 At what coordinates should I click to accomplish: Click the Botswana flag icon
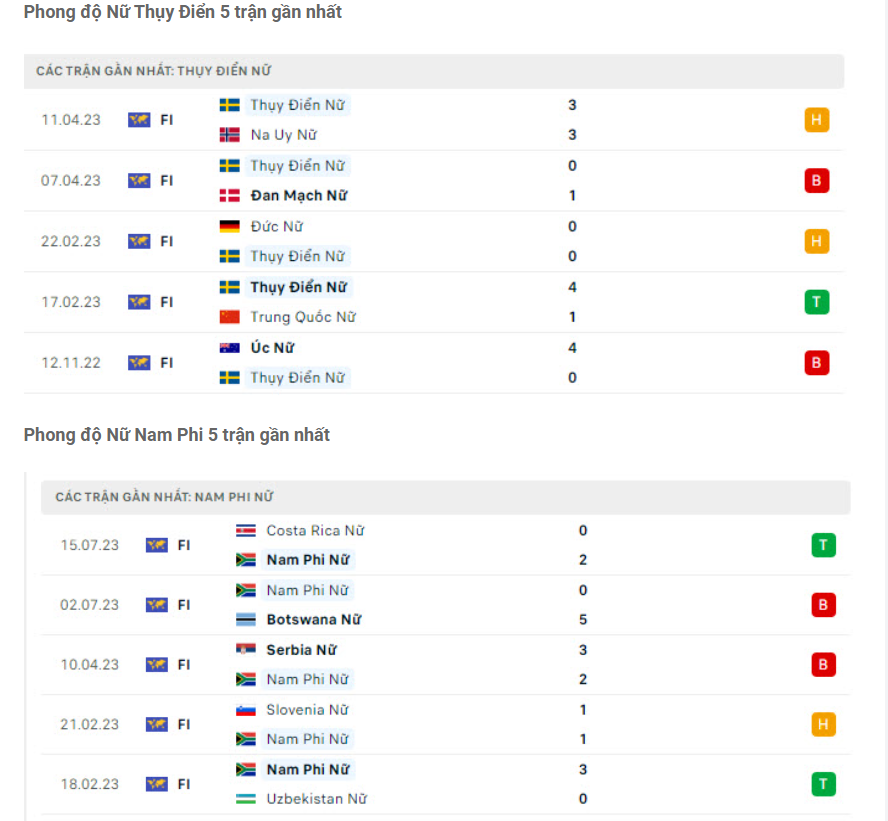pyautogui.click(x=245, y=620)
